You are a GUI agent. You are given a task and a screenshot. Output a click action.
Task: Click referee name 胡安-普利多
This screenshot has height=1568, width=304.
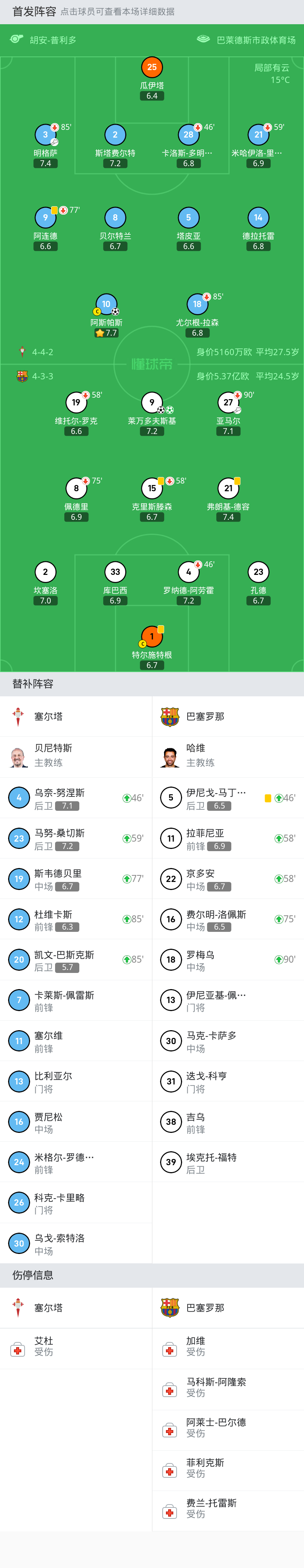click(x=53, y=40)
